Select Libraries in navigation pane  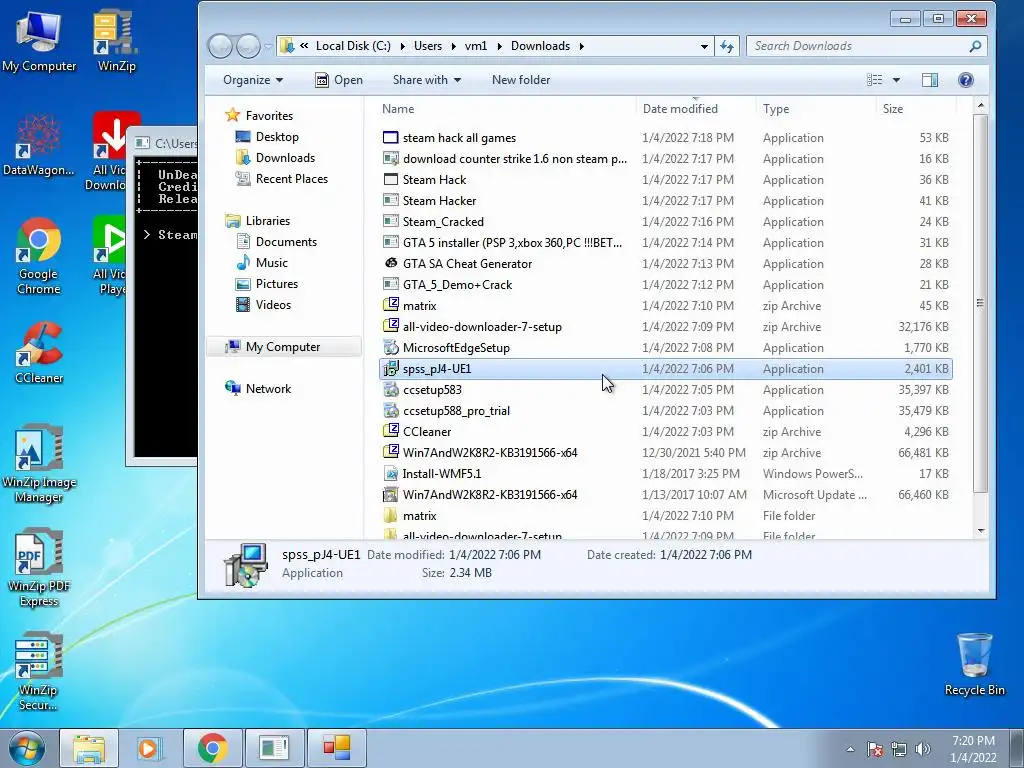(257, 221)
